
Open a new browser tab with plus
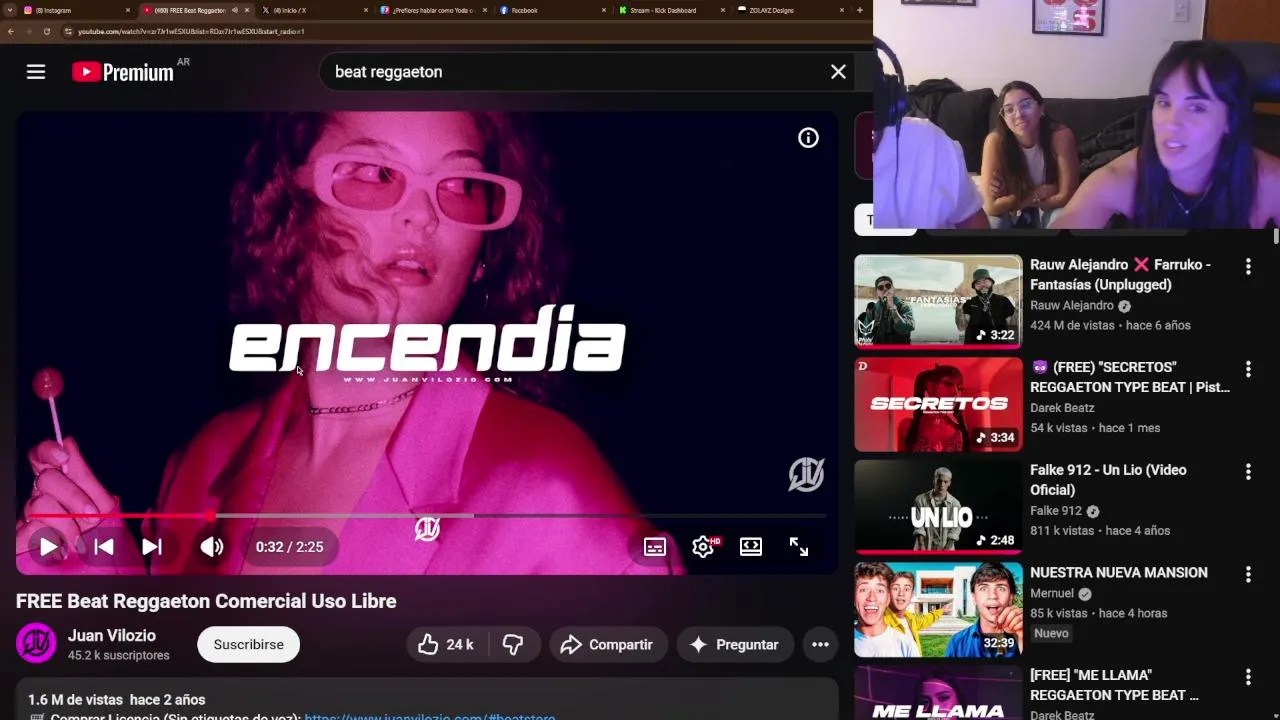click(860, 10)
